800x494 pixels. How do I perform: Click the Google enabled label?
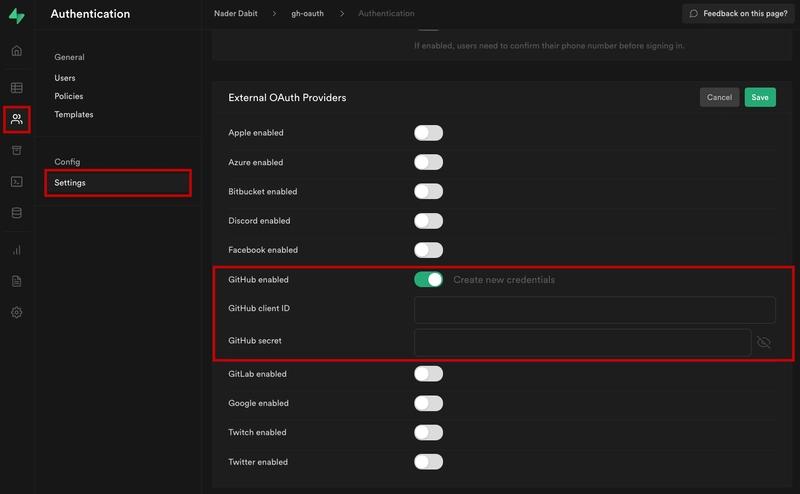[x=258, y=403]
